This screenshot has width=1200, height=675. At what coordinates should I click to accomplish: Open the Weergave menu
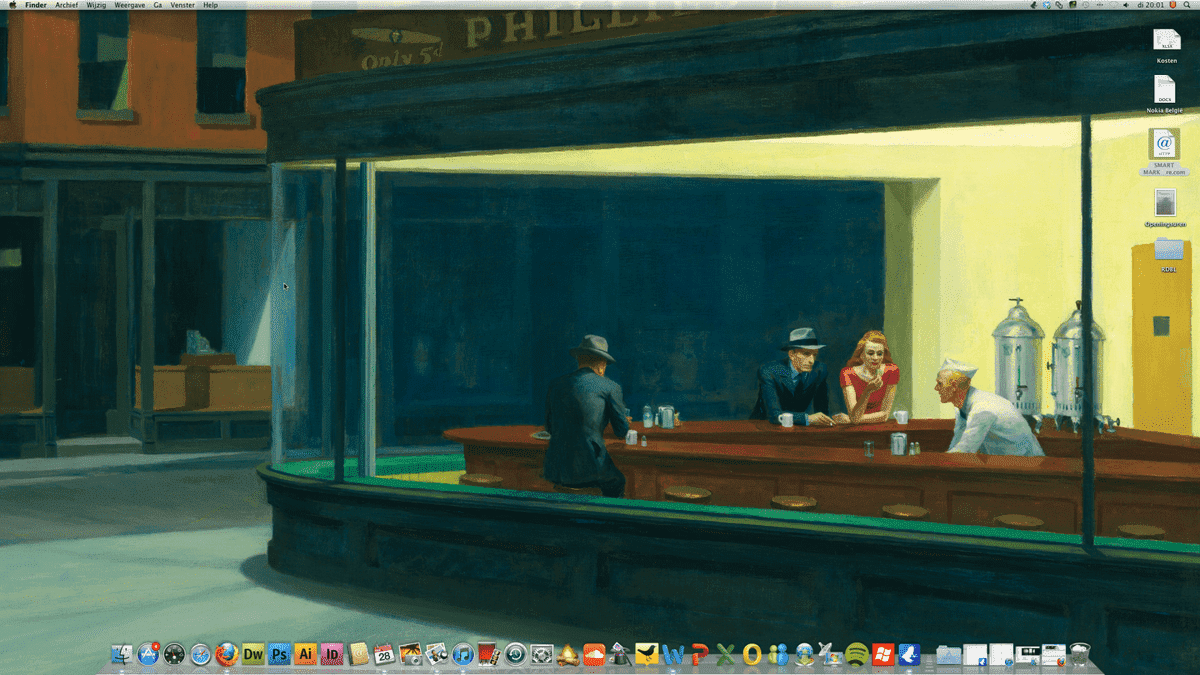128,5
